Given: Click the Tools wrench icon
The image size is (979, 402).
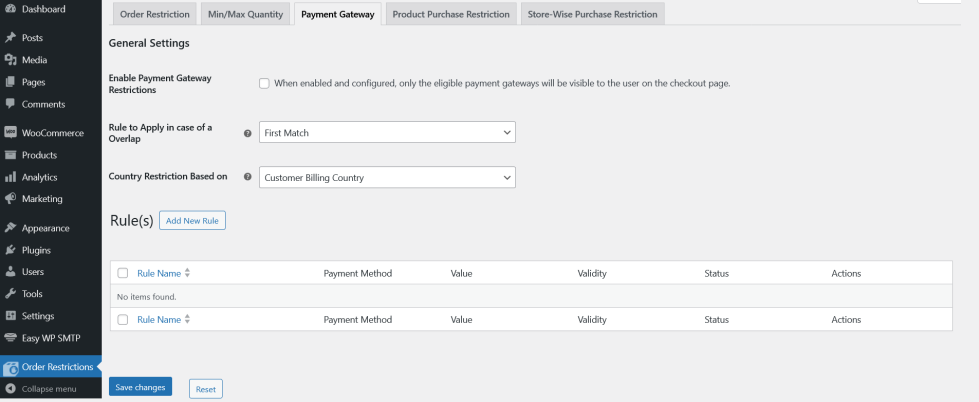Looking at the screenshot, I should coord(10,294).
